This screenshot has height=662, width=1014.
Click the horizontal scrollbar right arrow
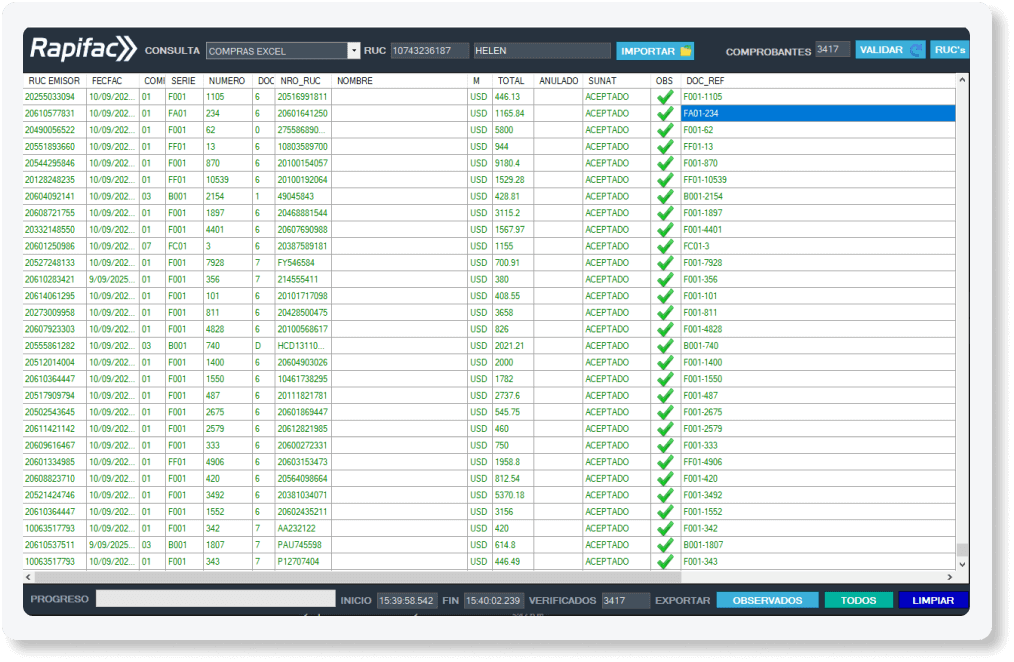[x=949, y=577]
